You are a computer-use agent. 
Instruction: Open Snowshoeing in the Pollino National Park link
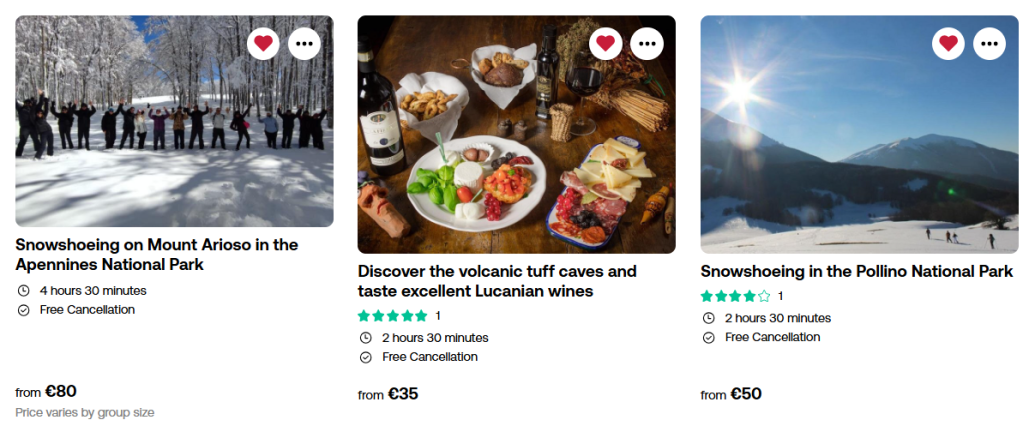[x=856, y=271]
